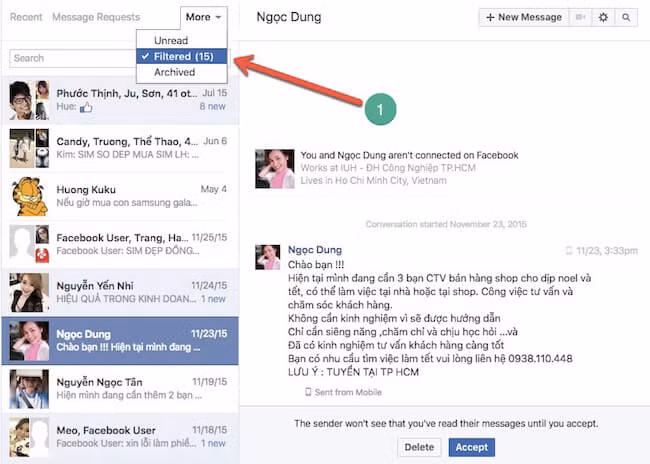Click the mobile phone icon beside message timestamp
Screen dimensions: 650x464
(x=569, y=250)
